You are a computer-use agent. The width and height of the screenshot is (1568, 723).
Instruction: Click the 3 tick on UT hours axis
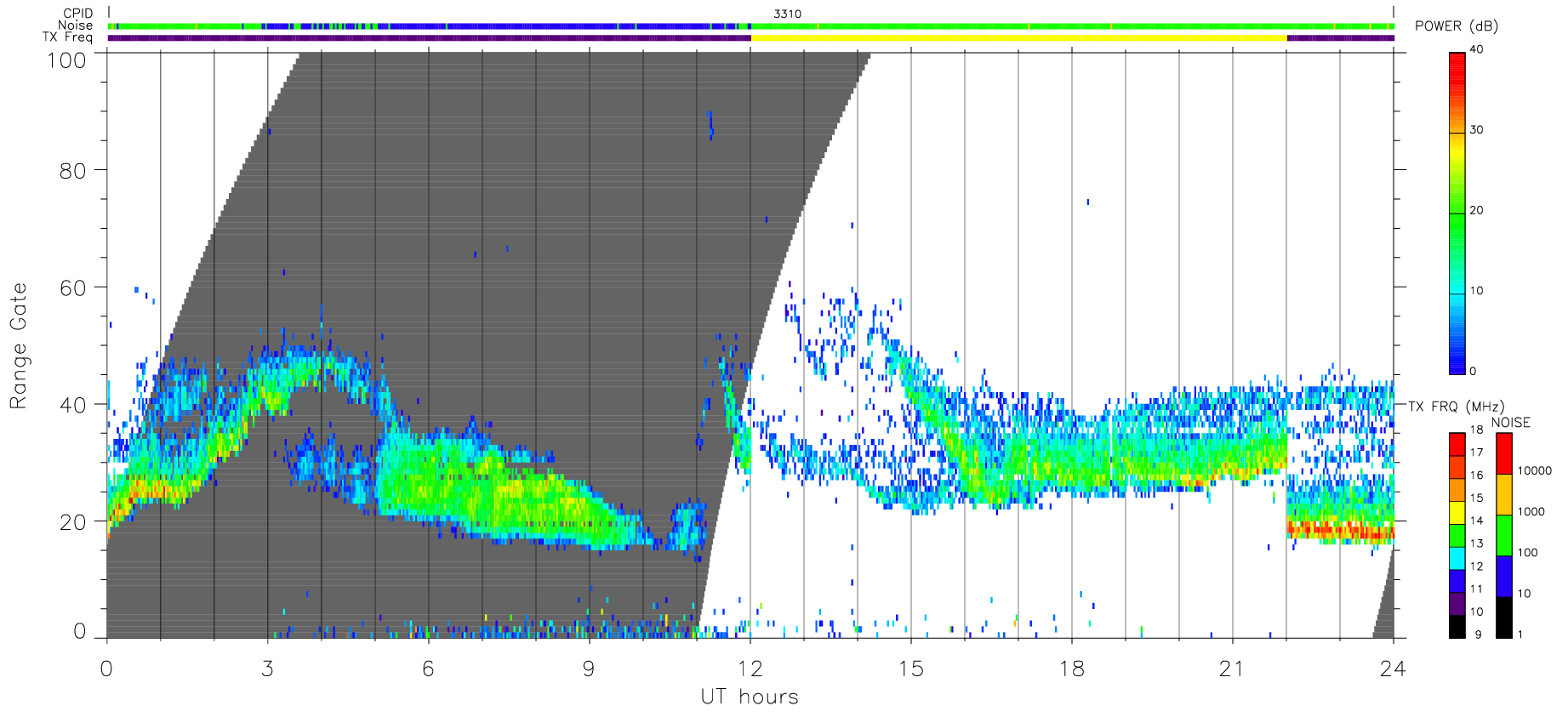267,669
